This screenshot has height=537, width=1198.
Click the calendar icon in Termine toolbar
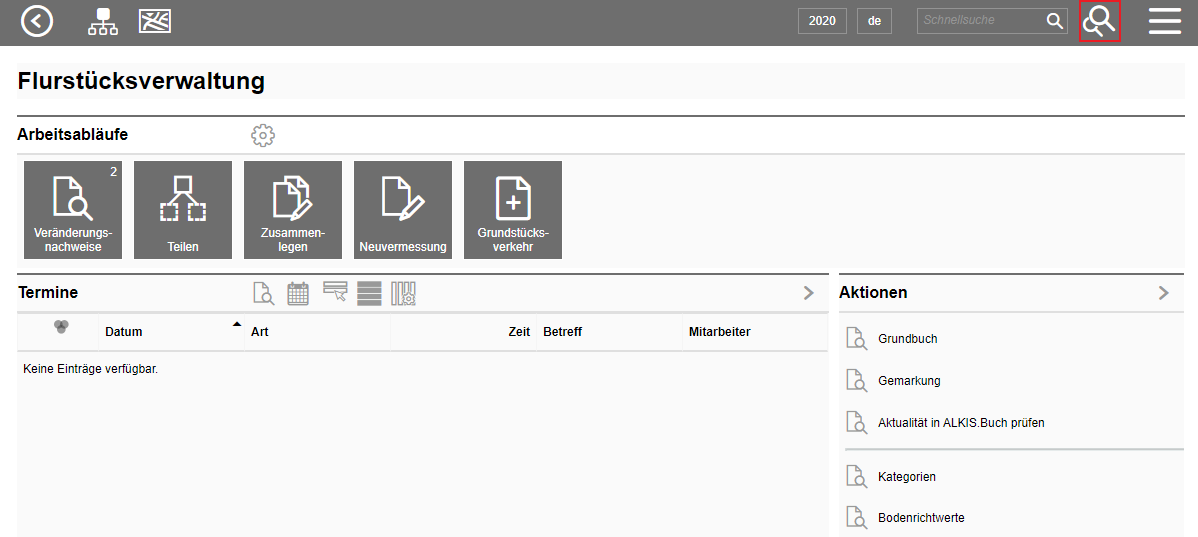[x=298, y=293]
